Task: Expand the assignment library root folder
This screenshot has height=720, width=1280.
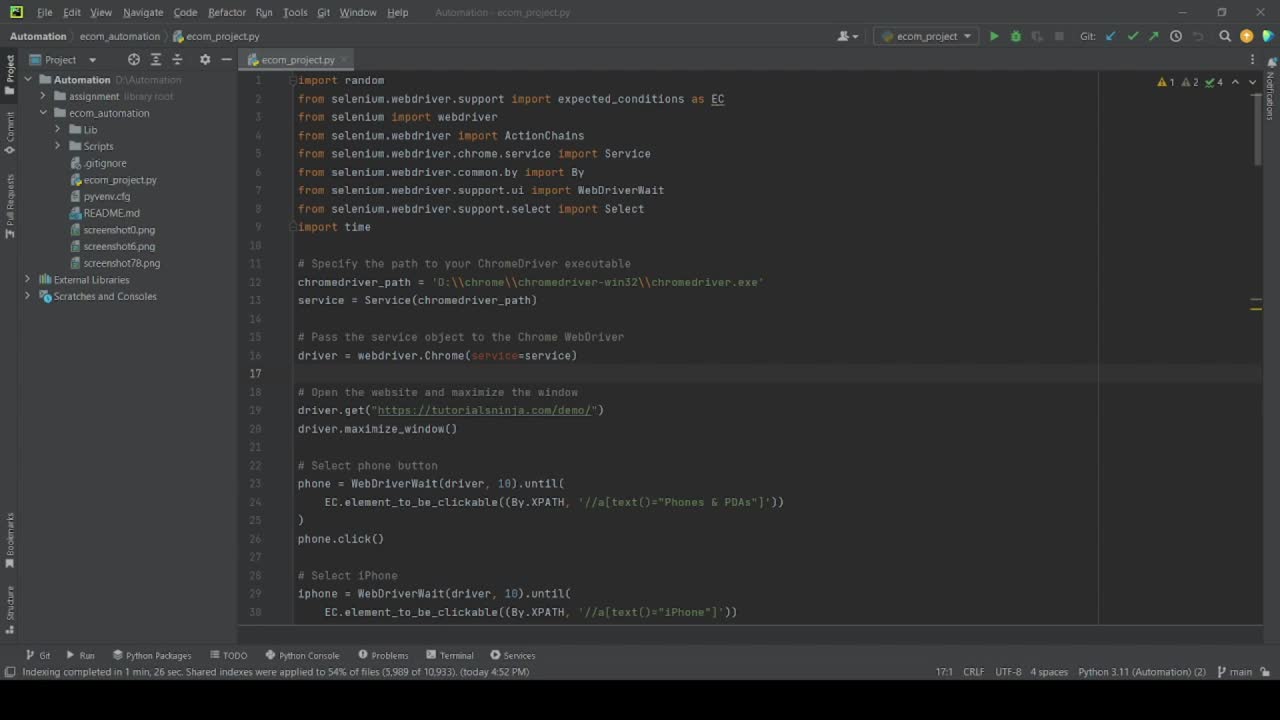Action: (43, 96)
